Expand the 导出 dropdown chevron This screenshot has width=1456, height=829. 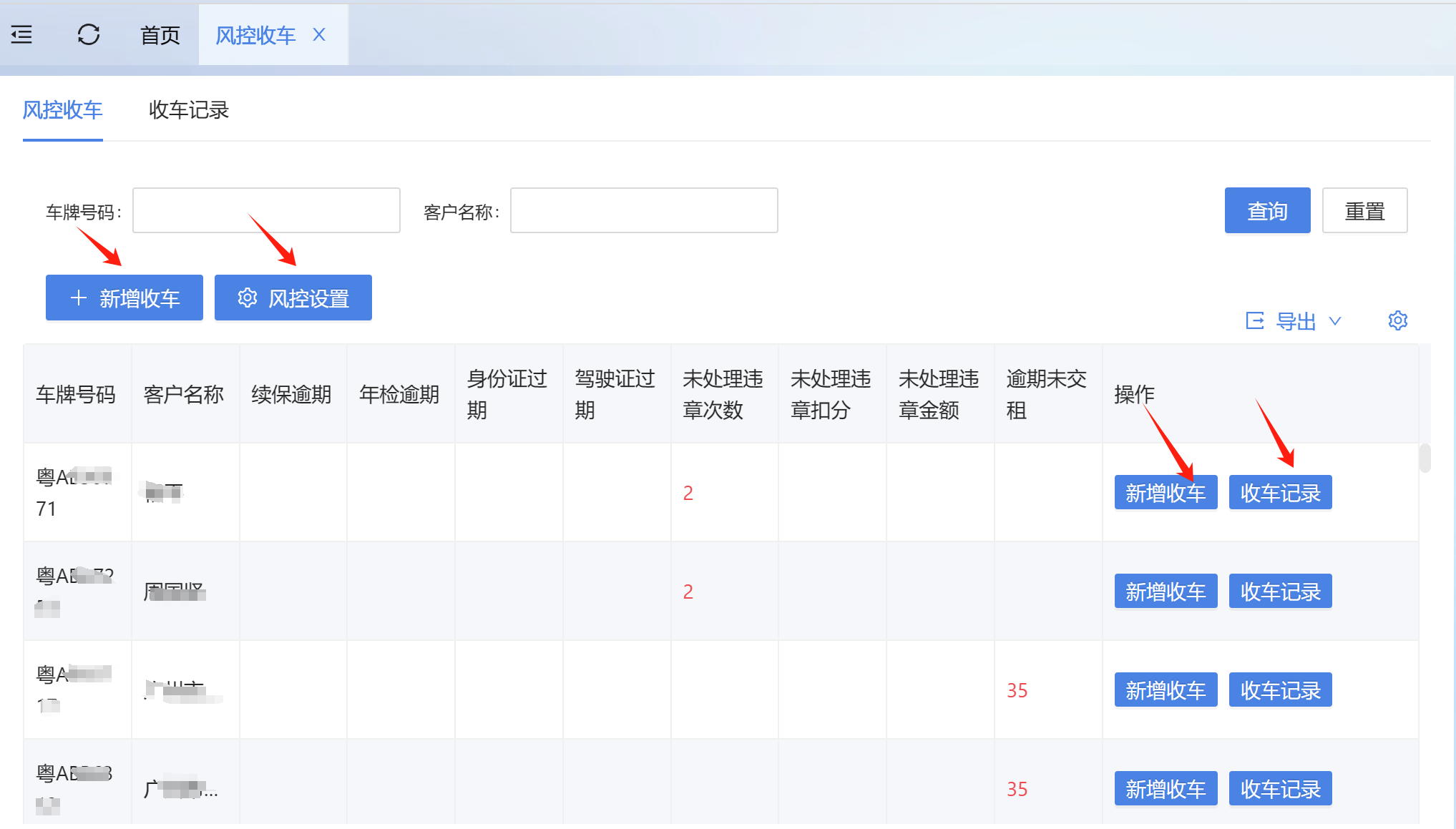point(1335,321)
